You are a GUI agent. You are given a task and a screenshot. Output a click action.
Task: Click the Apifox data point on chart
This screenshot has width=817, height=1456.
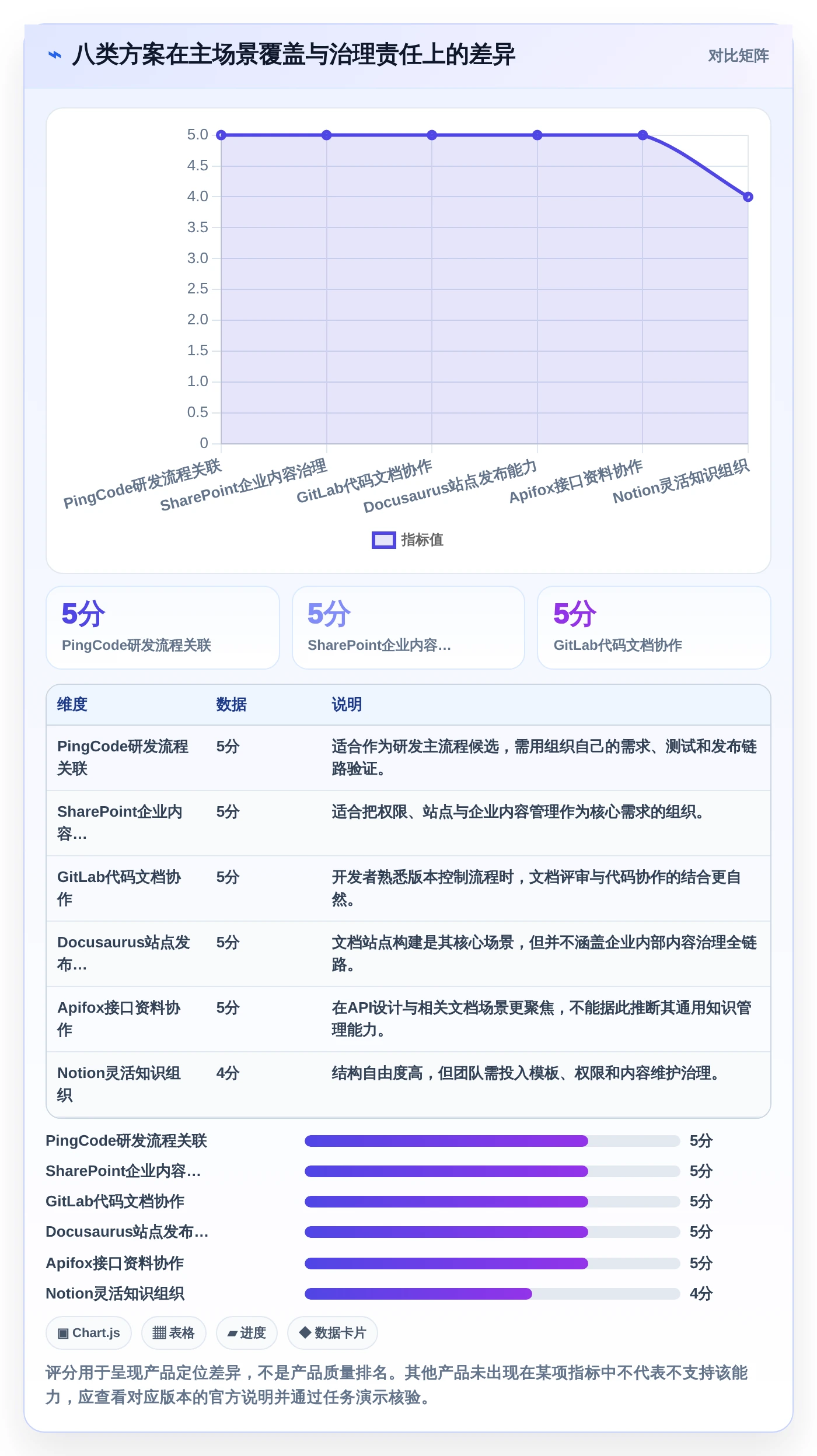tap(643, 135)
